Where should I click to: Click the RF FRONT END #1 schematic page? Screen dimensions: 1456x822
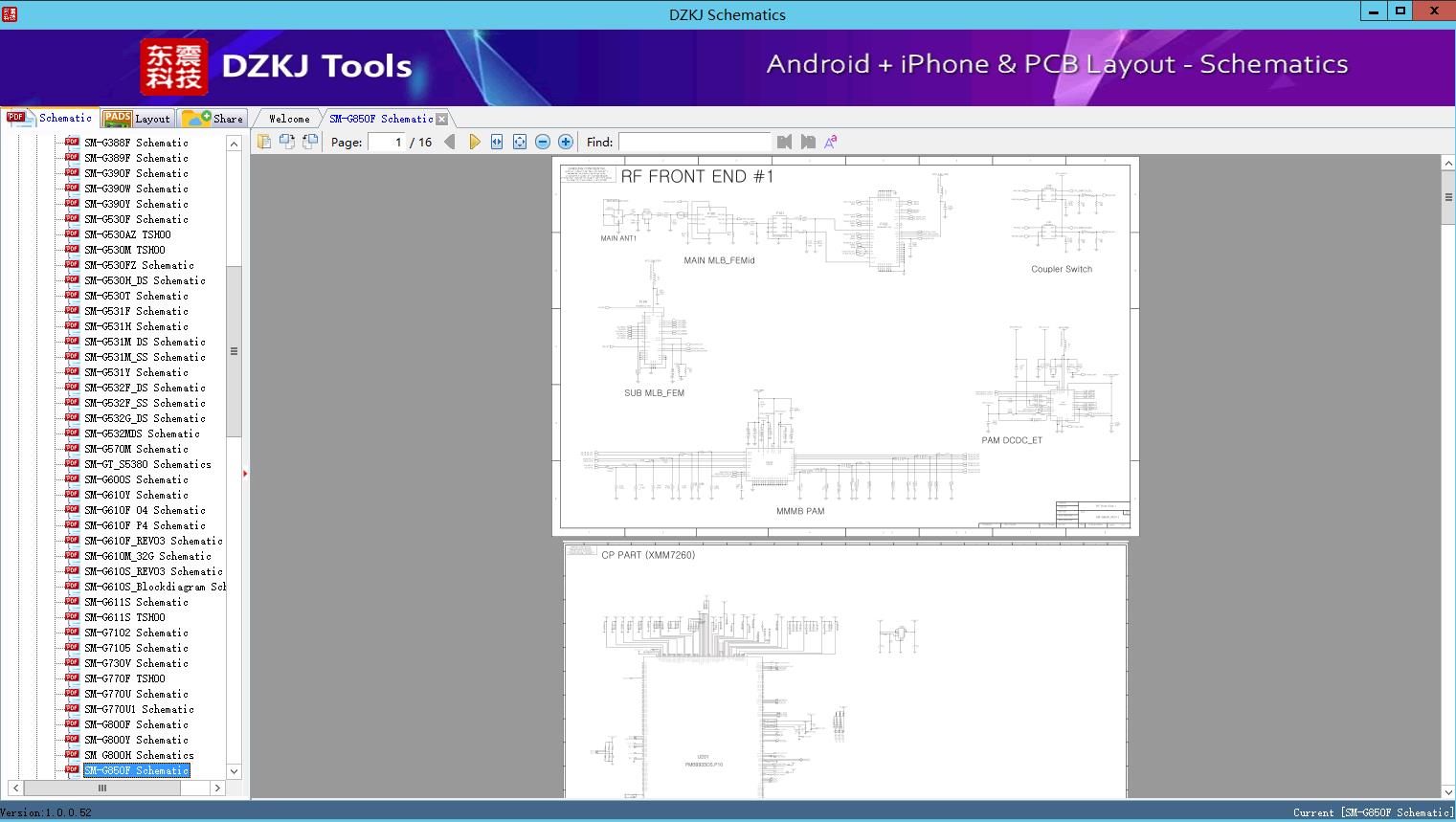coord(845,346)
